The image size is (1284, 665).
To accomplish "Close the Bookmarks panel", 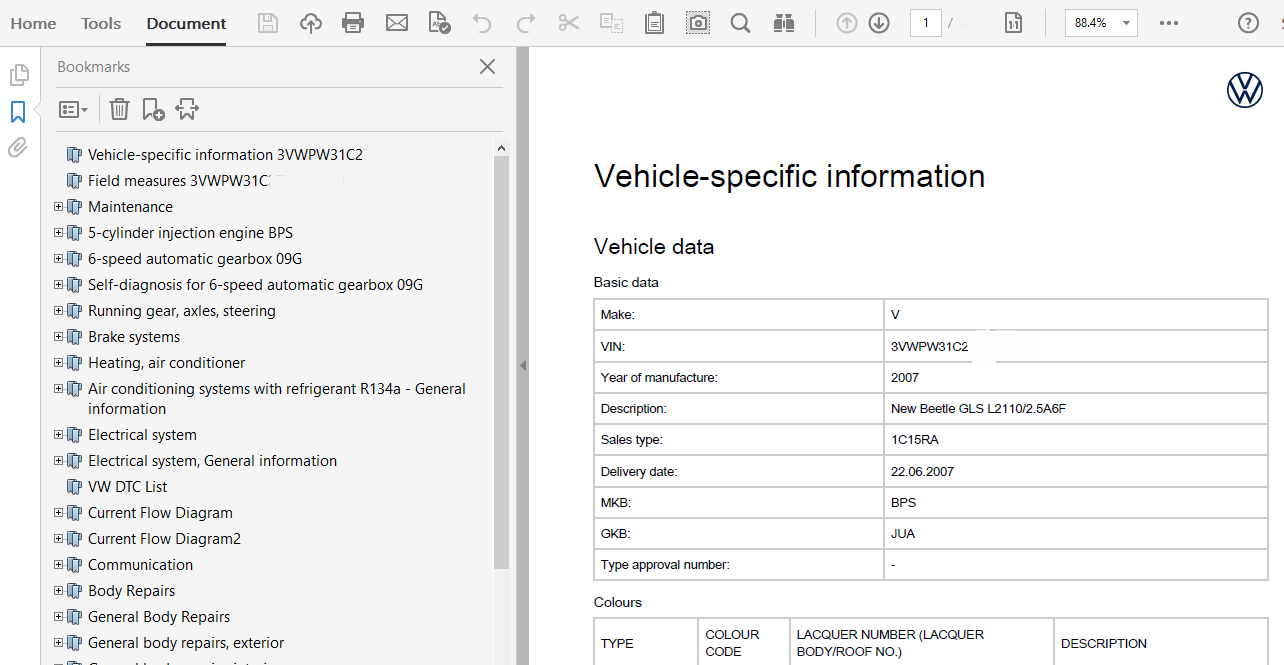I will tap(487, 67).
